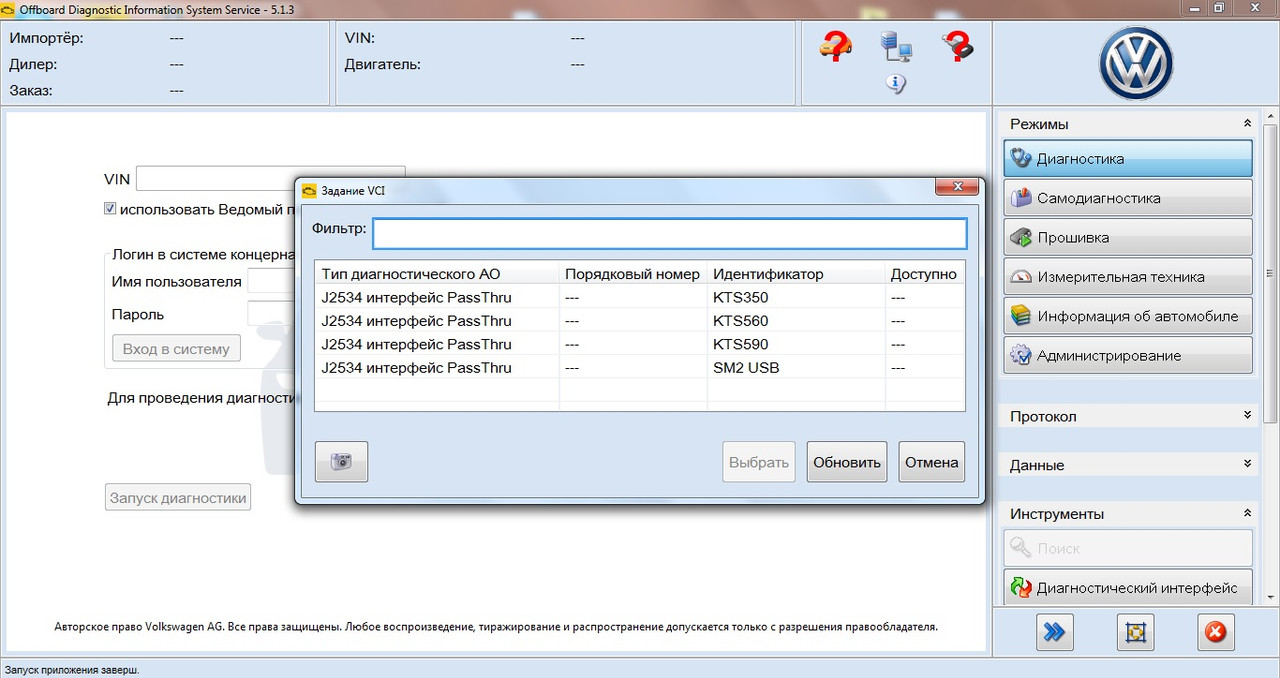
Task: Expand the Данные section
Action: [1247, 464]
